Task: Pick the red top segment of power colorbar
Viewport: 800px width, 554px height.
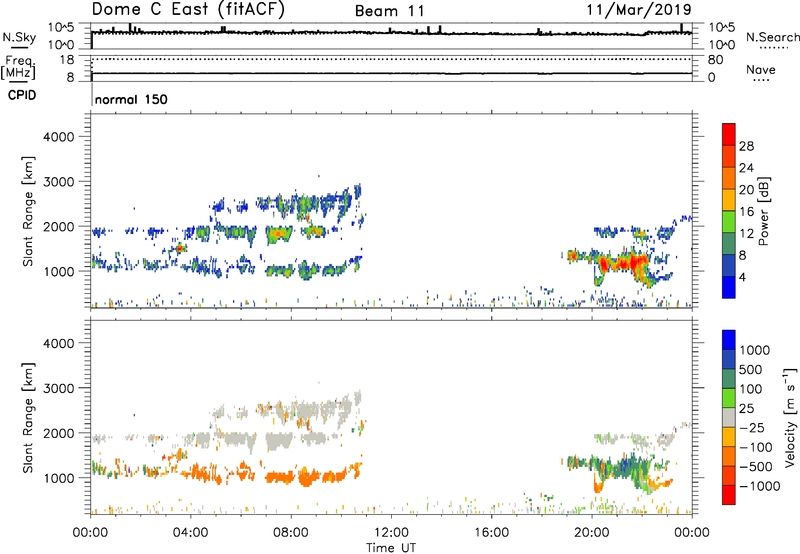Action: coord(729,135)
